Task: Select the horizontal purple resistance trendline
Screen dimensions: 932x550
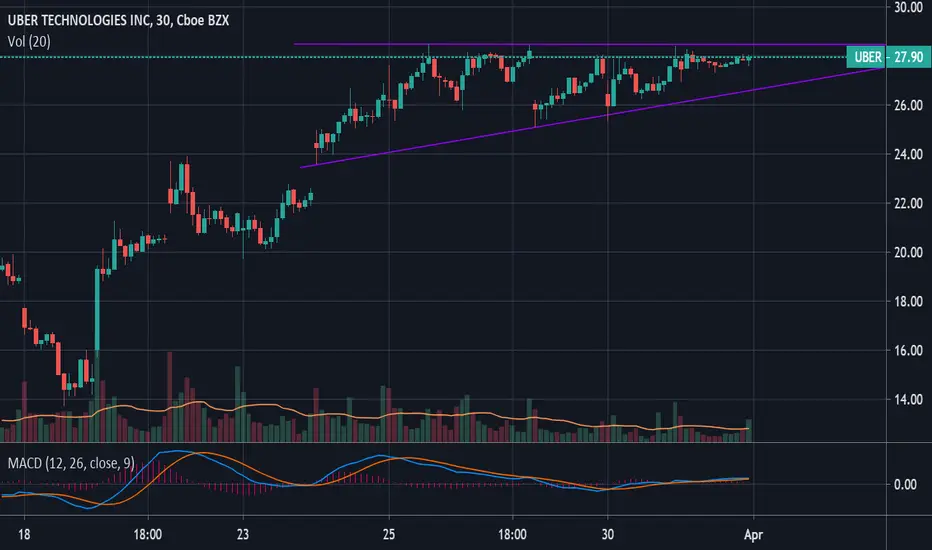Action: pos(590,44)
